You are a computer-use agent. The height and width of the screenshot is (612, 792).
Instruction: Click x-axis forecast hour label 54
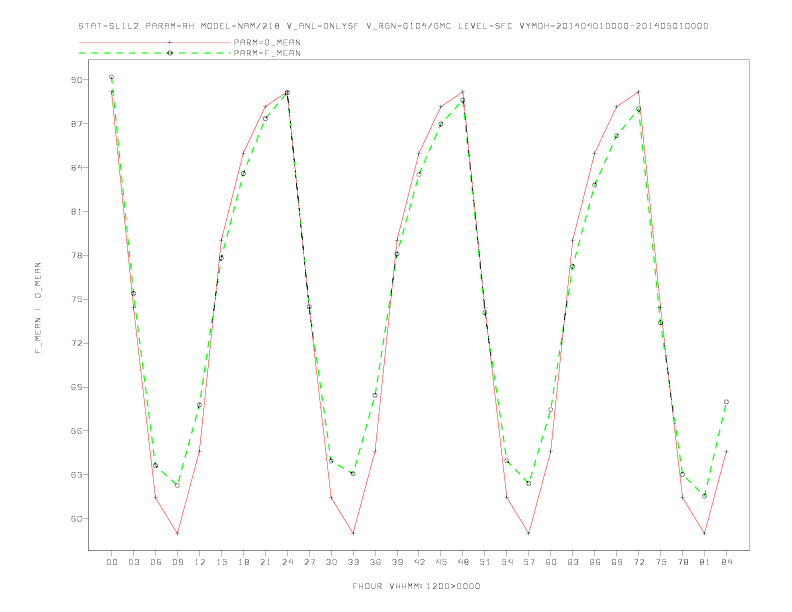point(507,562)
